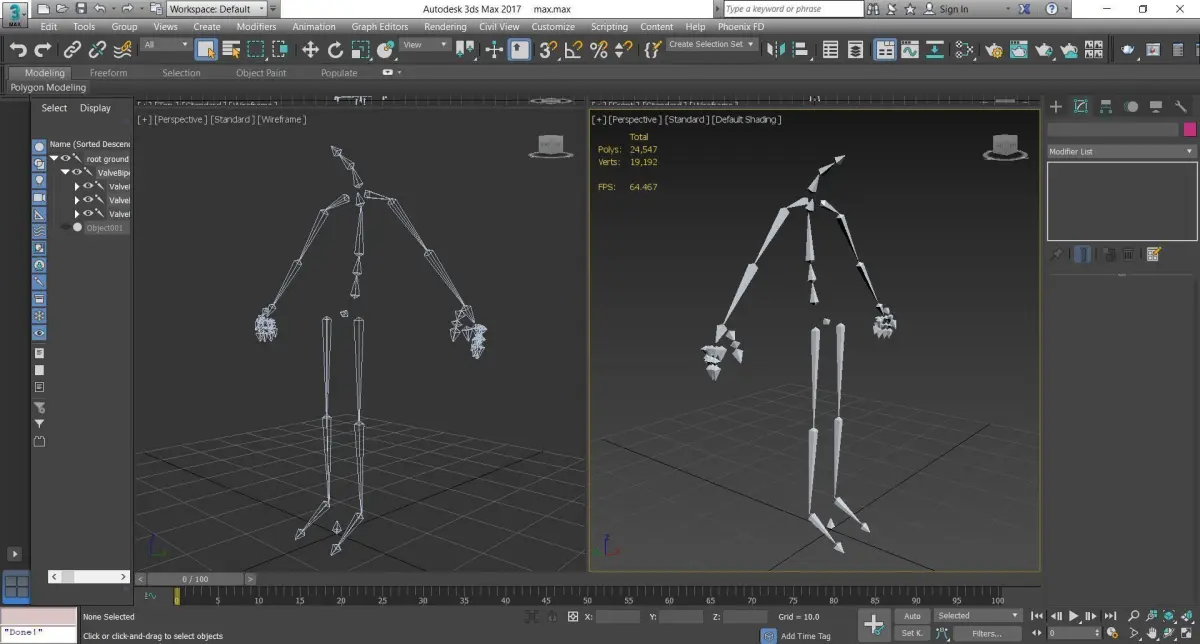Click the time slider at 0 / 100
The height and width of the screenshot is (644, 1200).
click(195, 579)
